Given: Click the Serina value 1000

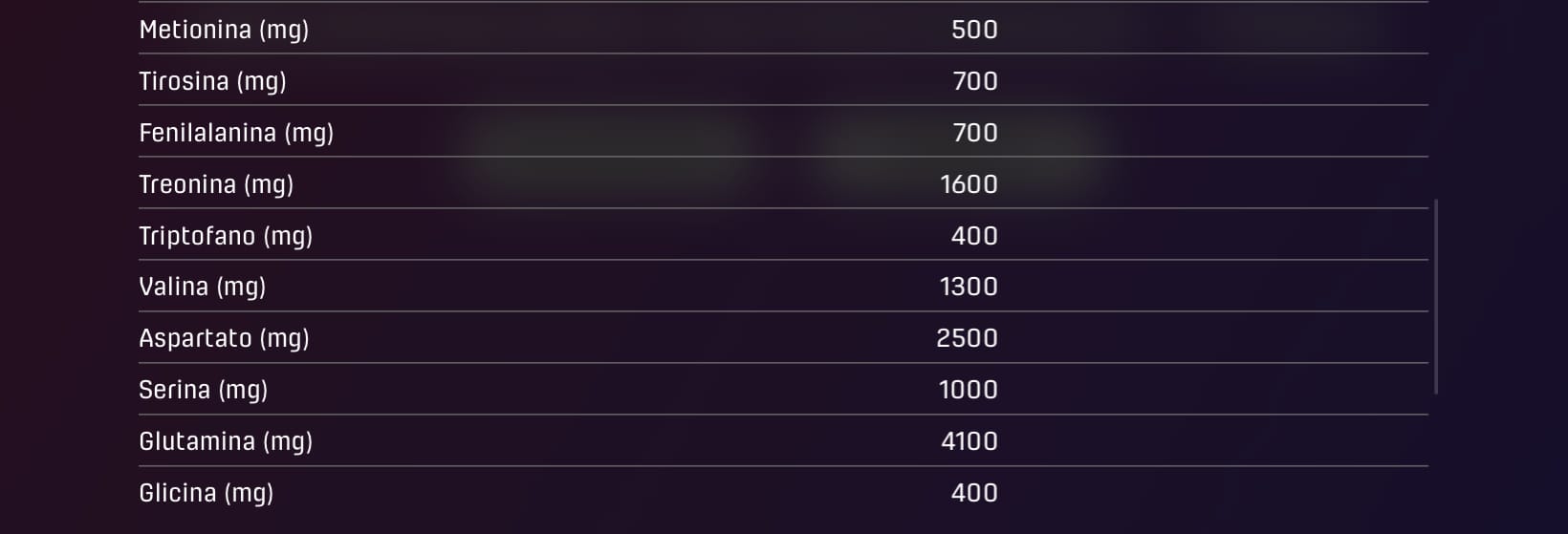Looking at the screenshot, I should 969,390.
